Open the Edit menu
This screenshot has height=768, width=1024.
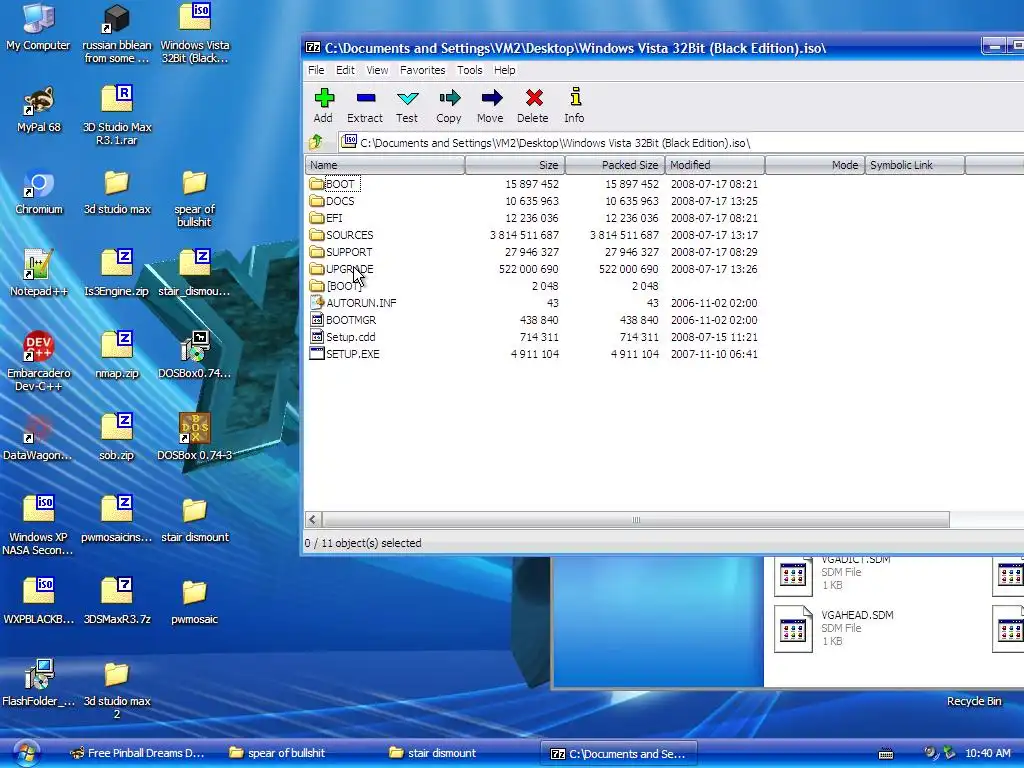point(345,70)
